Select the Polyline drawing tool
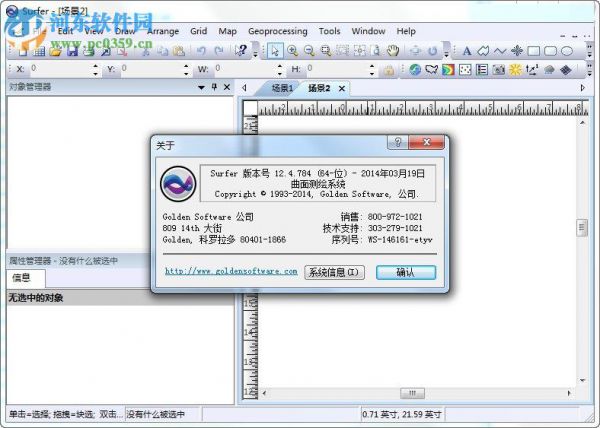Viewport: 600px width, 428px height. pyautogui.click(x=500, y=51)
